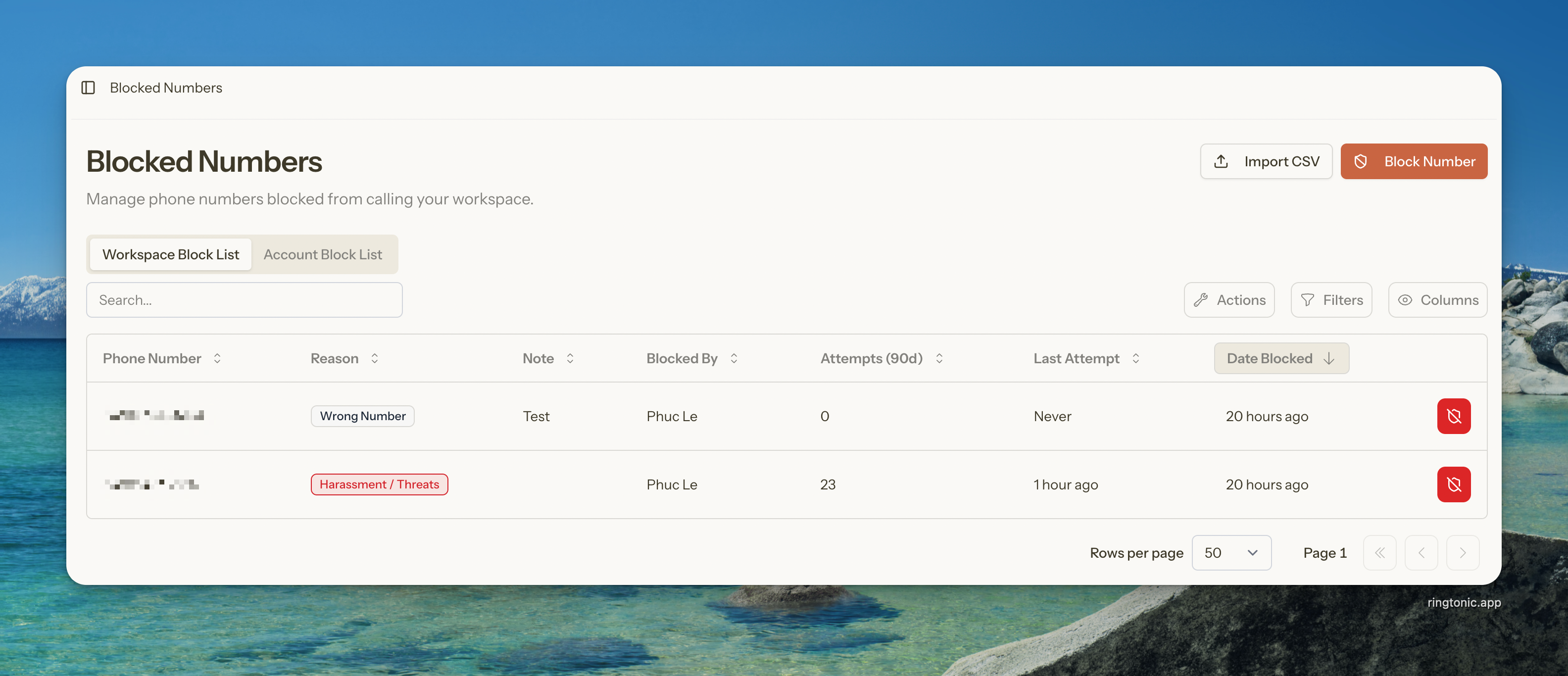Click the Import CSV upload button
The height and width of the screenshot is (676, 1568).
point(1266,161)
